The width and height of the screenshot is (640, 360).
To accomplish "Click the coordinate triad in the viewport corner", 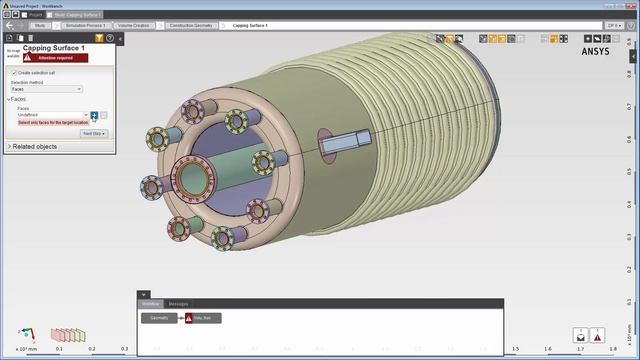I will pyautogui.click(x=27, y=334).
